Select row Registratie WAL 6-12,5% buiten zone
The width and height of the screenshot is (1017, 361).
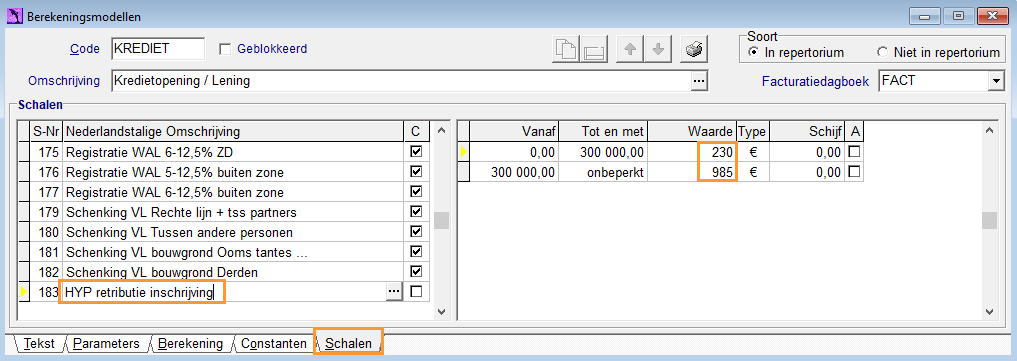[233, 192]
